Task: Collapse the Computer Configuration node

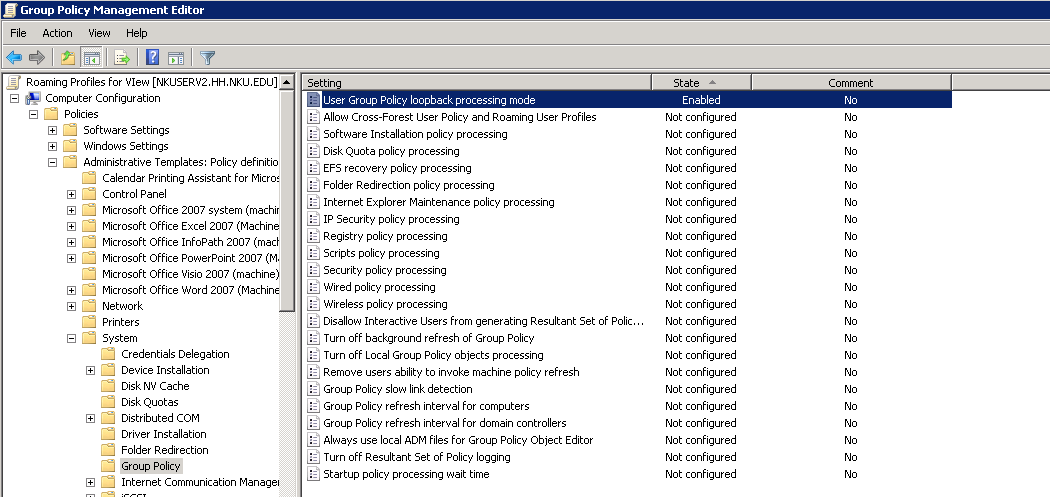Action: point(14,98)
